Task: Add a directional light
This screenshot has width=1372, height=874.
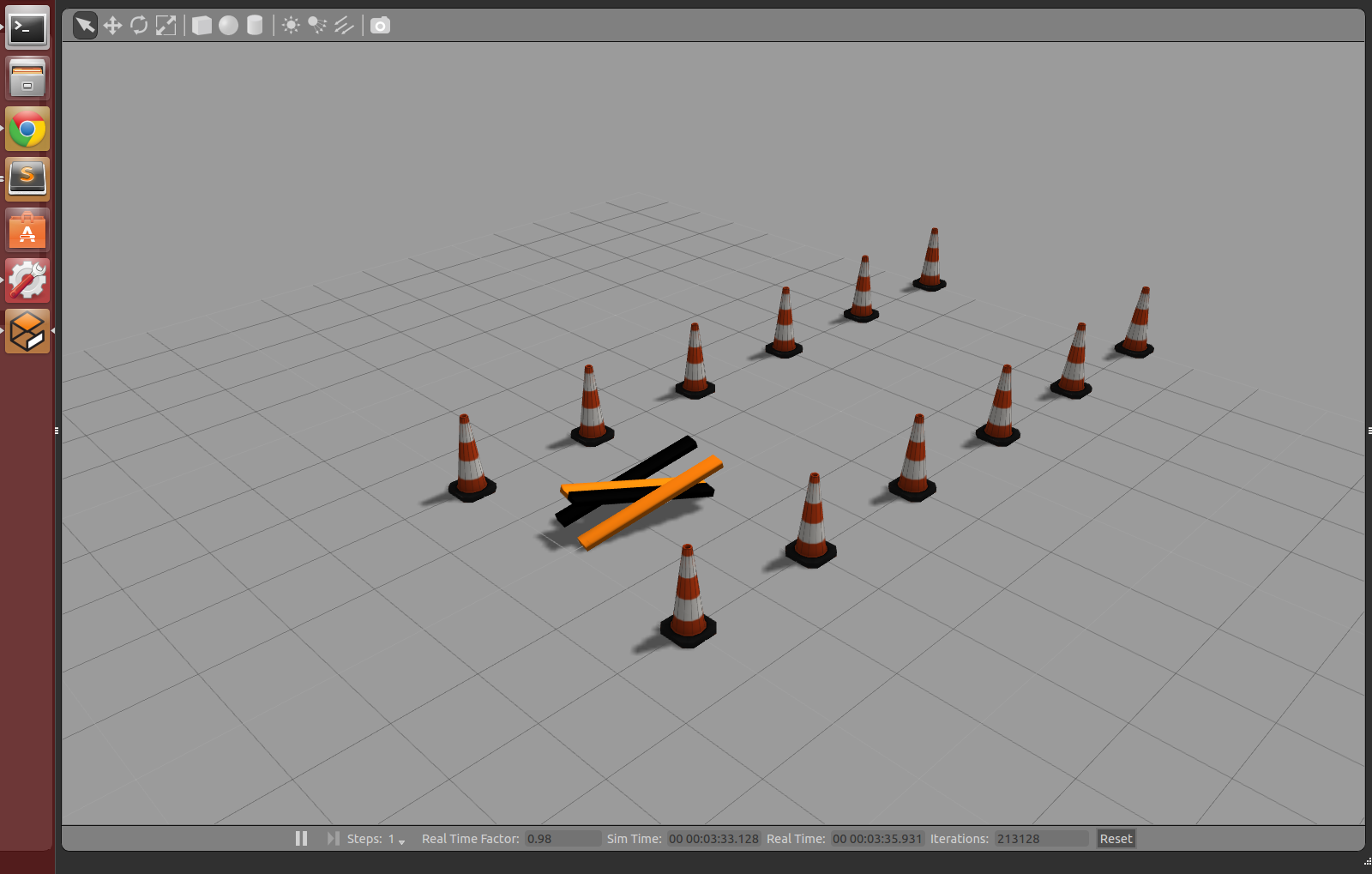Action: pyautogui.click(x=344, y=26)
